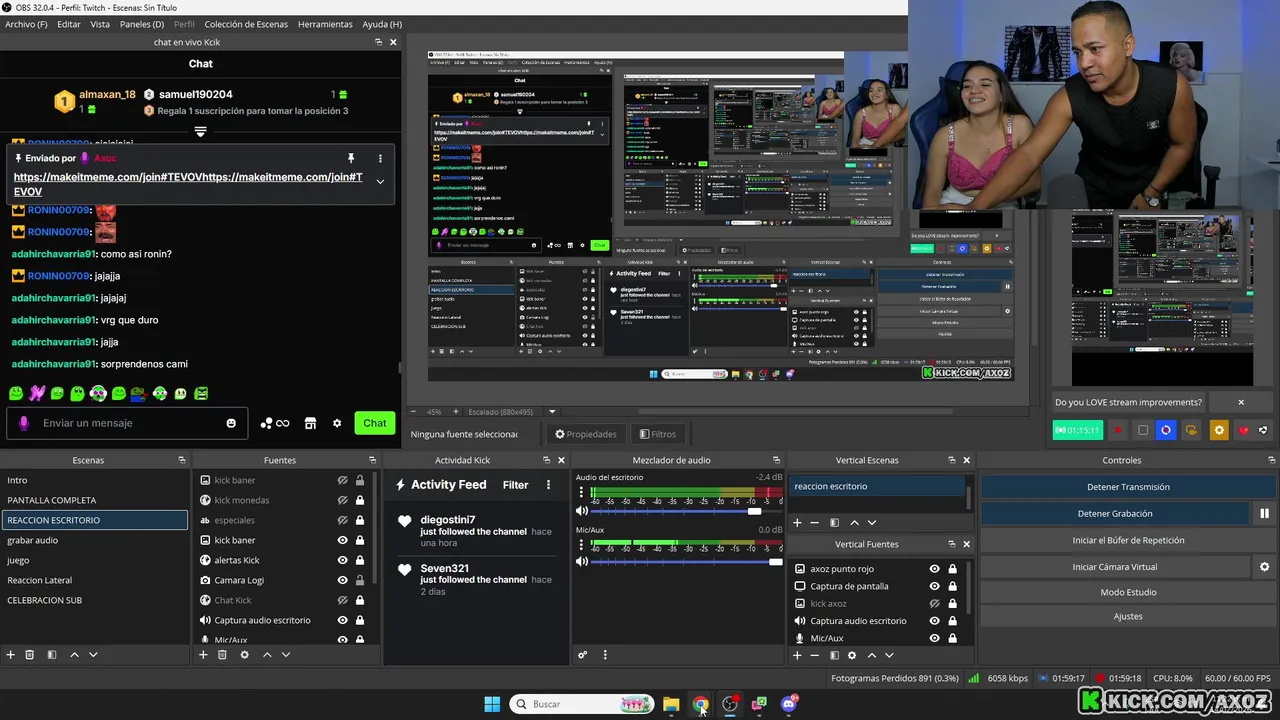Open the pinned makeitmeme.com link
The height and width of the screenshot is (720, 1280).
[x=188, y=184]
